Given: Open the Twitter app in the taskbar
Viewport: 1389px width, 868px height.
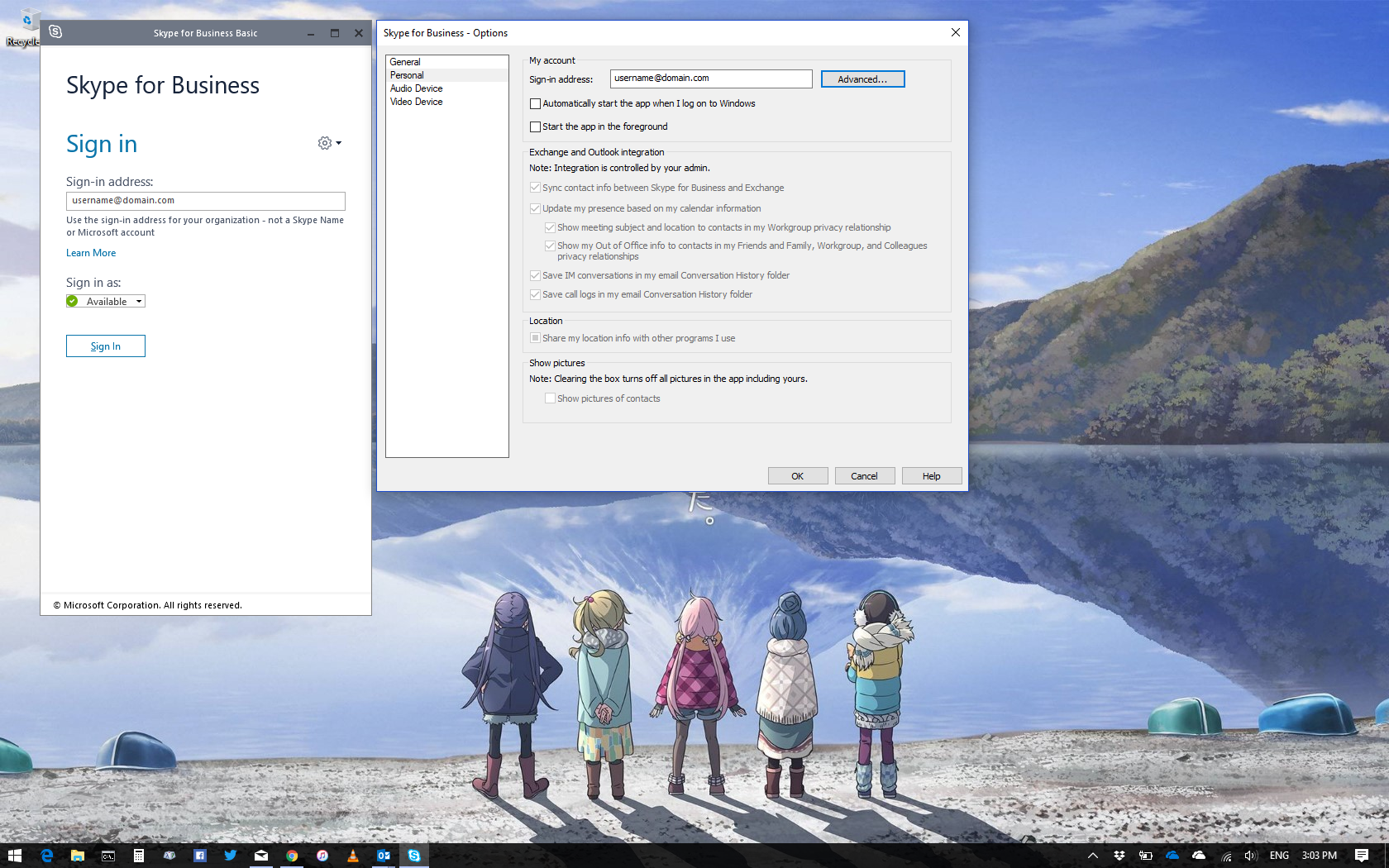Looking at the screenshot, I should pos(230,856).
